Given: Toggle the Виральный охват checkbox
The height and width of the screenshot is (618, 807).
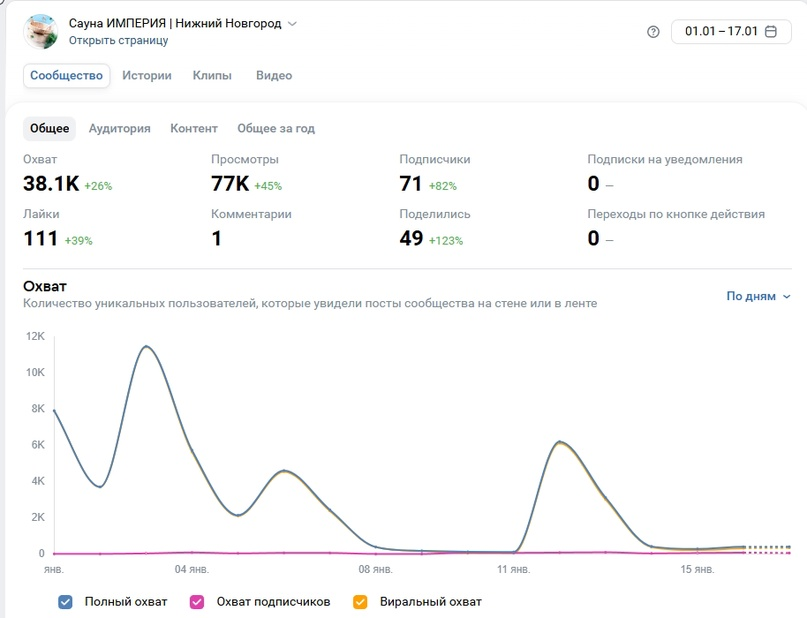Looking at the screenshot, I should [360, 602].
